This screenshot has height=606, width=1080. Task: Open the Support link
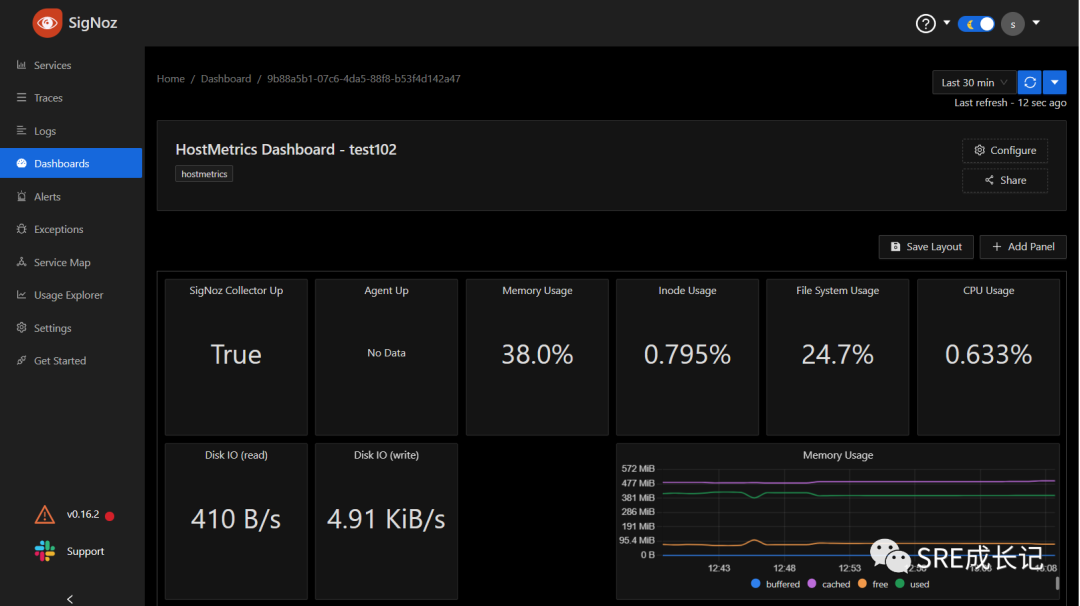point(85,552)
